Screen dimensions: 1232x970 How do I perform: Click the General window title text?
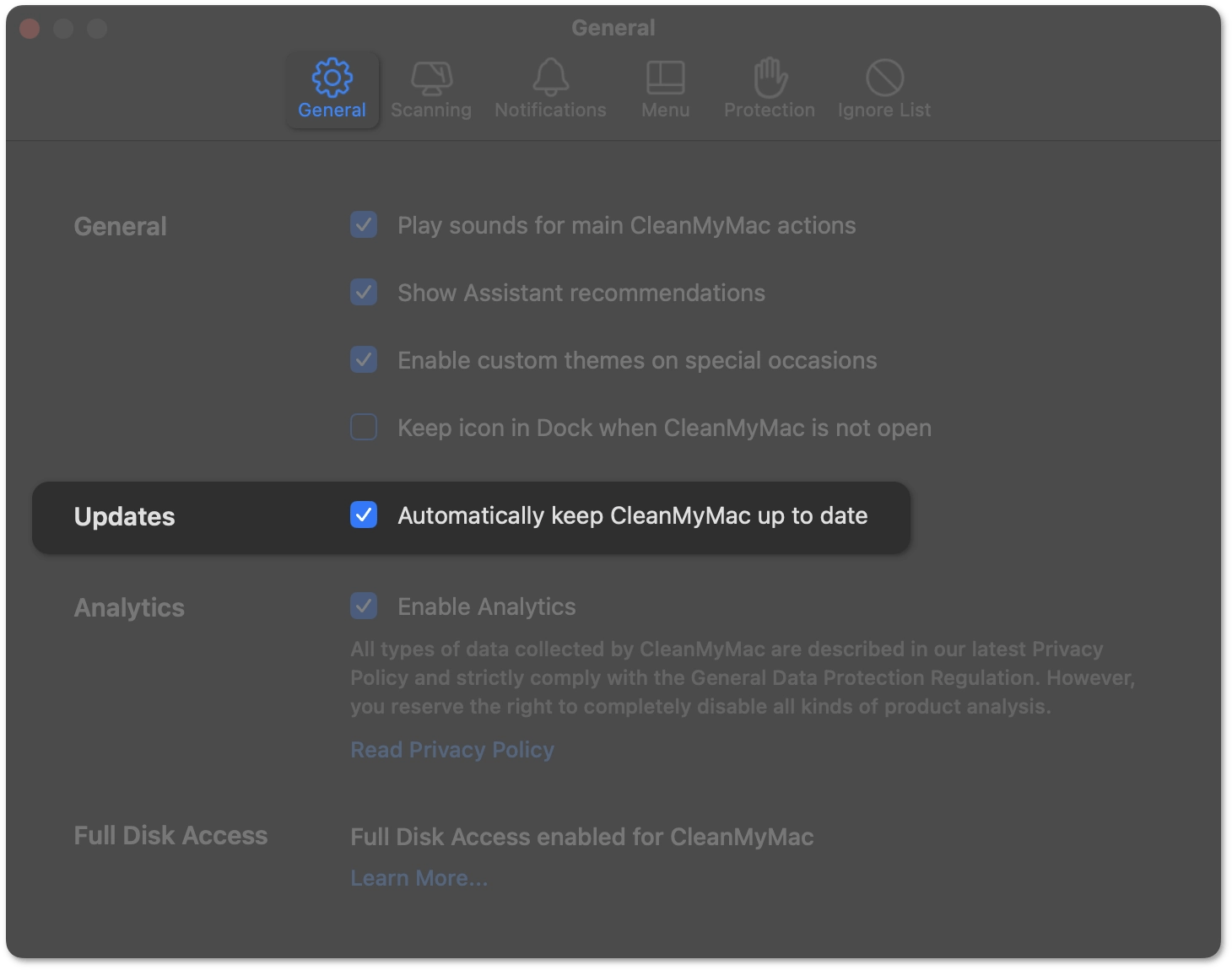(x=613, y=28)
